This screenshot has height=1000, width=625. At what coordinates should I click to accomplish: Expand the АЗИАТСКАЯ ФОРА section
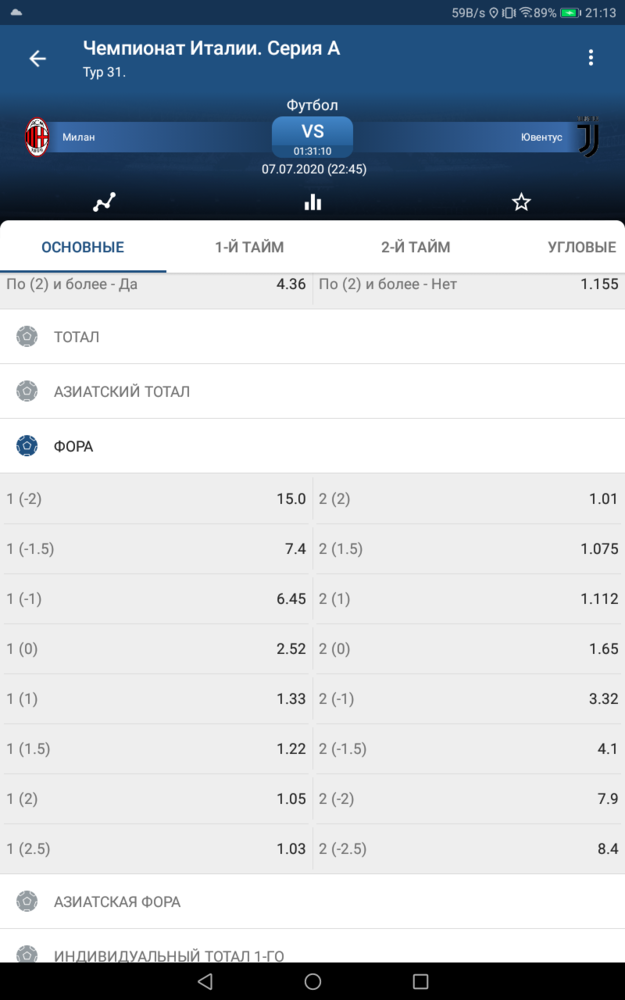coord(312,902)
